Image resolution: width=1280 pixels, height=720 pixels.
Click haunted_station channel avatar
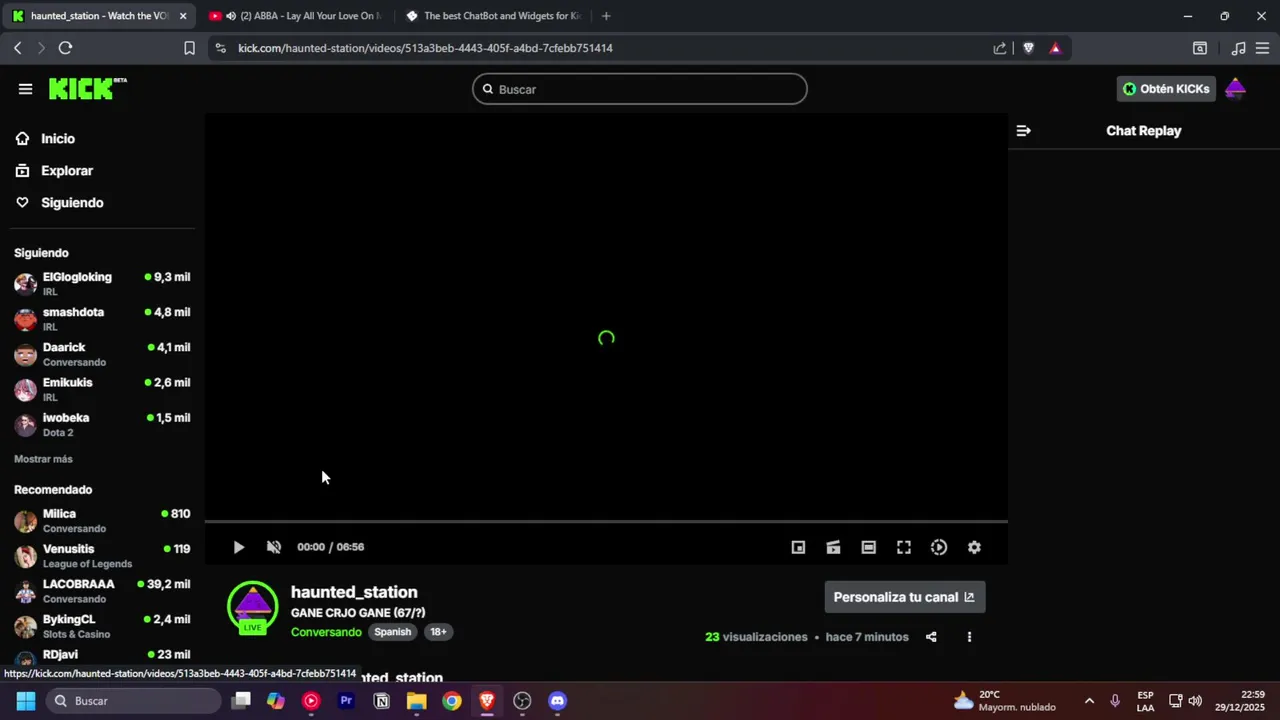click(252, 606)
